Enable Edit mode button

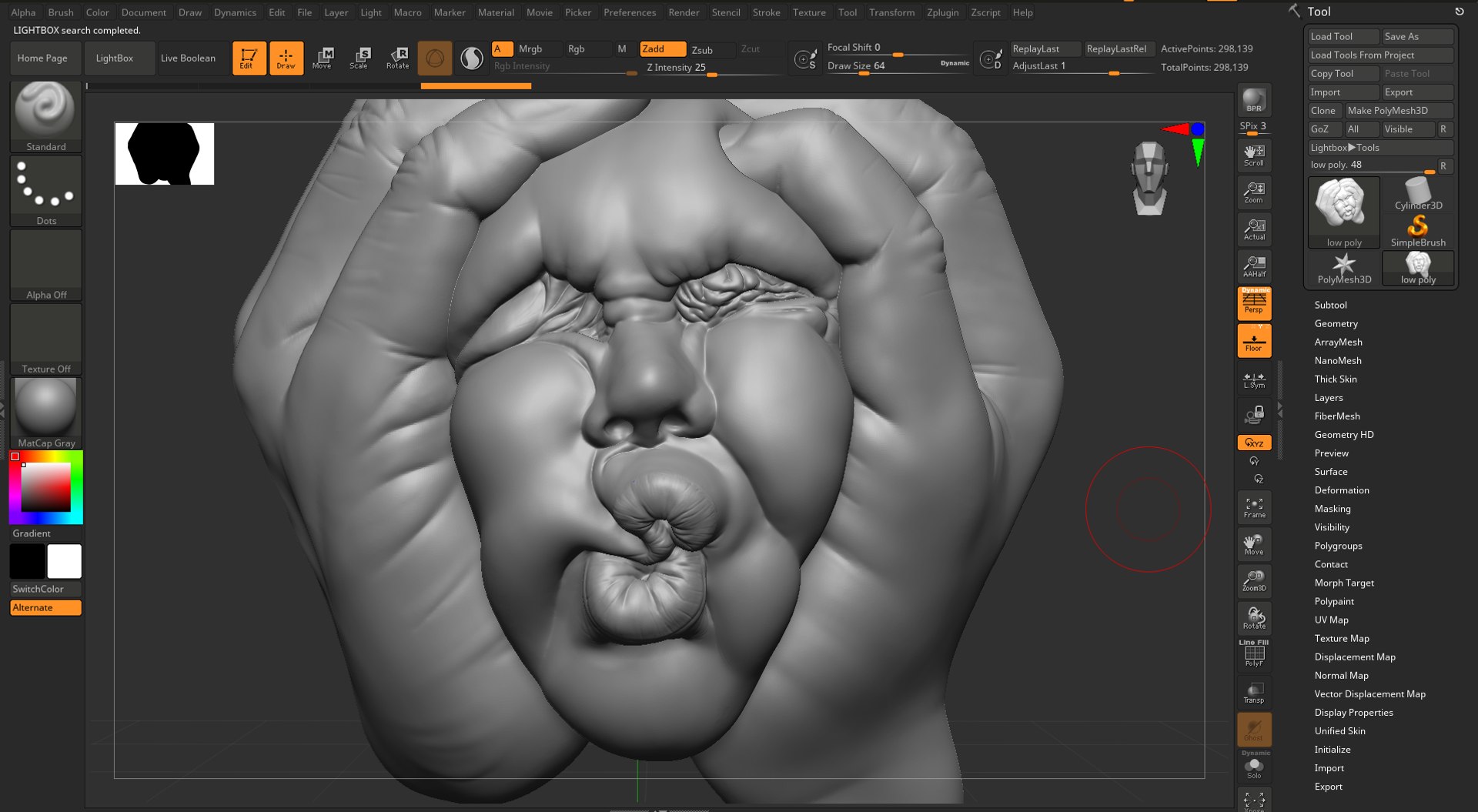pyautogui.click(x=249, y=58)
